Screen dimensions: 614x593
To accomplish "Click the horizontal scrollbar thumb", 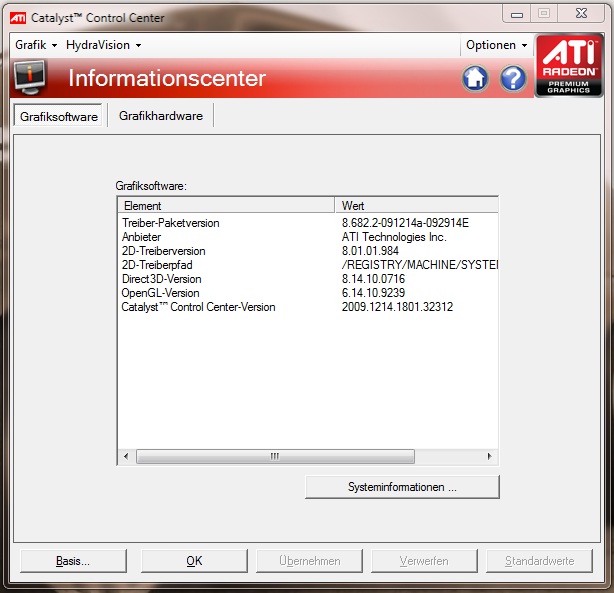I will click(x=275, y=456).
